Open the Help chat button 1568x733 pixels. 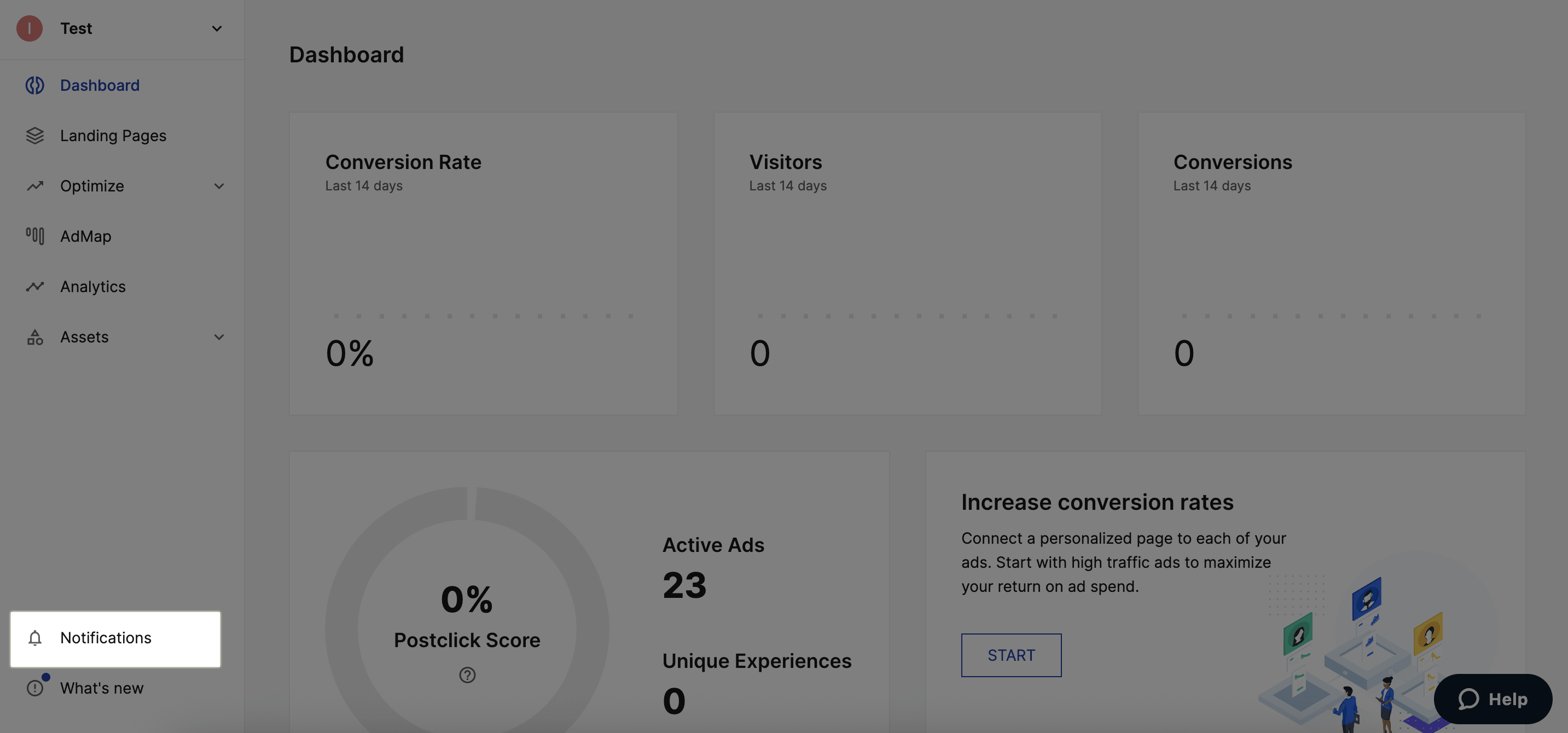point(1492,699)
